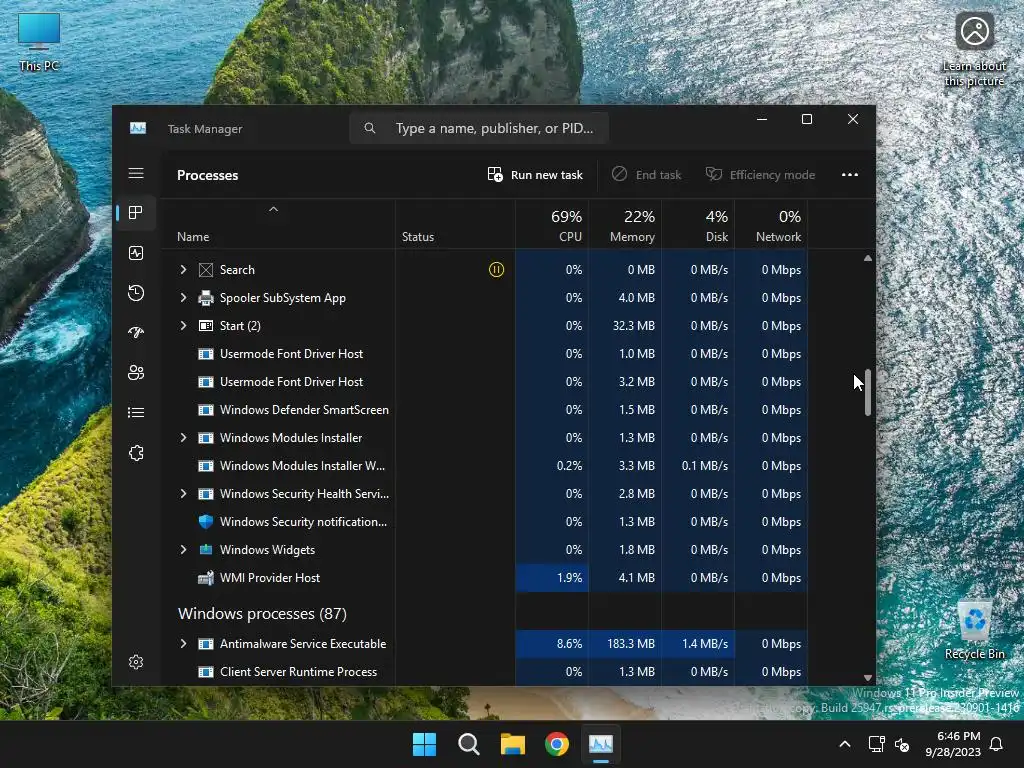This screenshot has height=768, width=1024.
Task: Open the more options ellipsis menu
Action: 850,174
